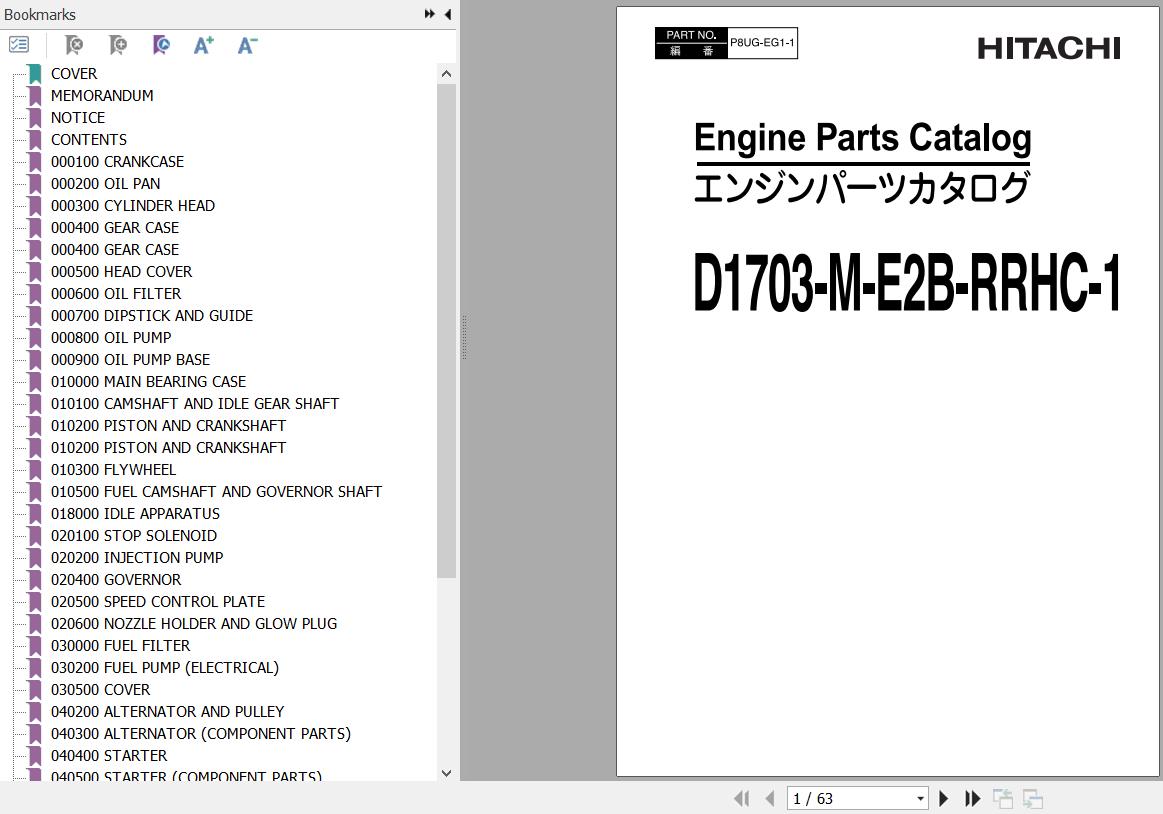This screenshot has width=1163, height=814.
Task: Click the bookmark icon beside 000100 CRANKCASE
Action: click(35, 162)
